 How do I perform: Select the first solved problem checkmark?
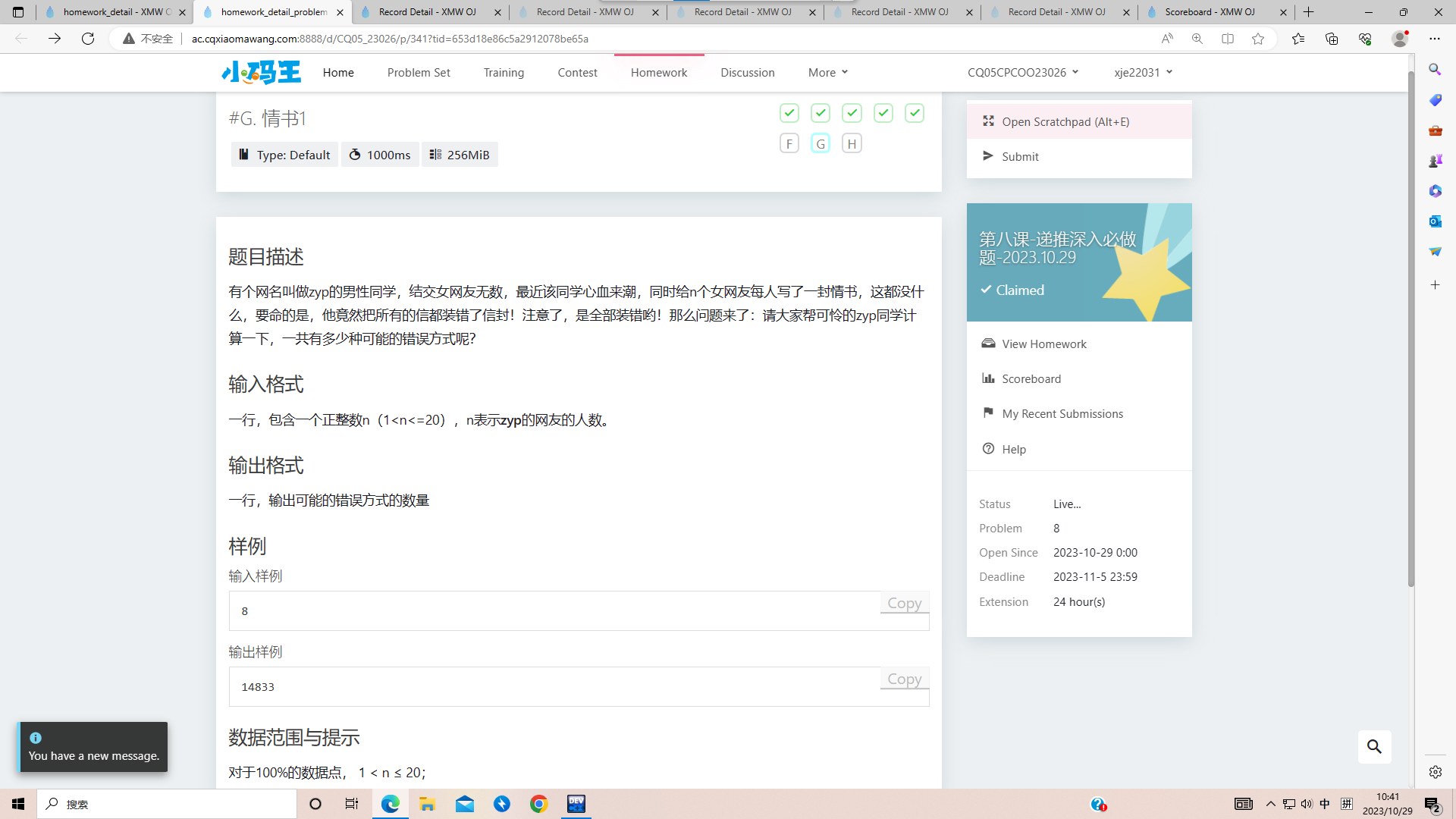(x=789, y=113)
